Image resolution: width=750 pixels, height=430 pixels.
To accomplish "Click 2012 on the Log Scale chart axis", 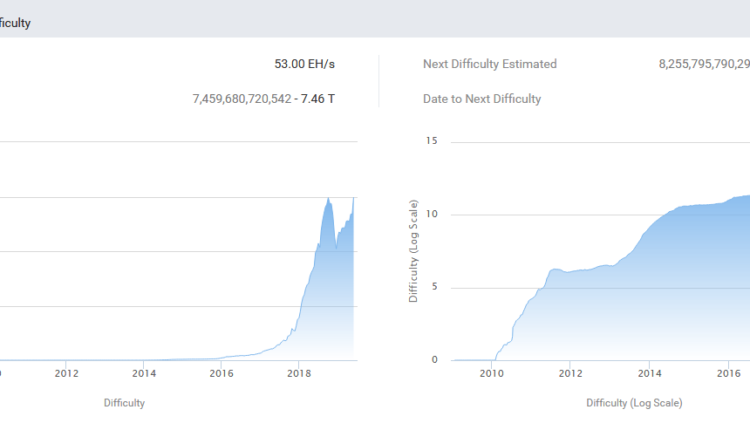I will pyautogui.click(x=570, y=374).
